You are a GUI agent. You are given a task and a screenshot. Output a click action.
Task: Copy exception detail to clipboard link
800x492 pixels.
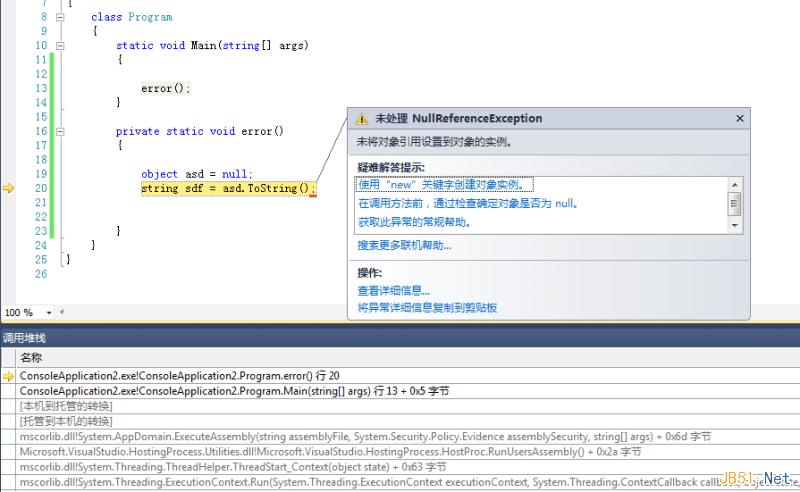[427, 308]
